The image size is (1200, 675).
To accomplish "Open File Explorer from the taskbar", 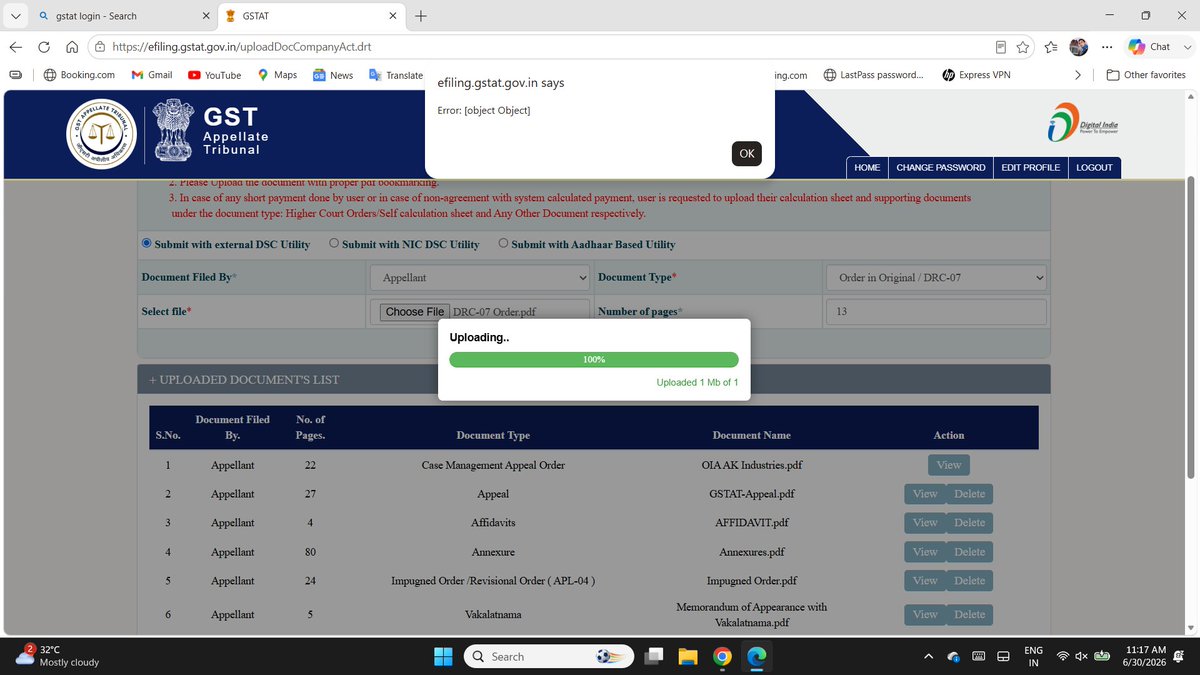I will 688,656.
